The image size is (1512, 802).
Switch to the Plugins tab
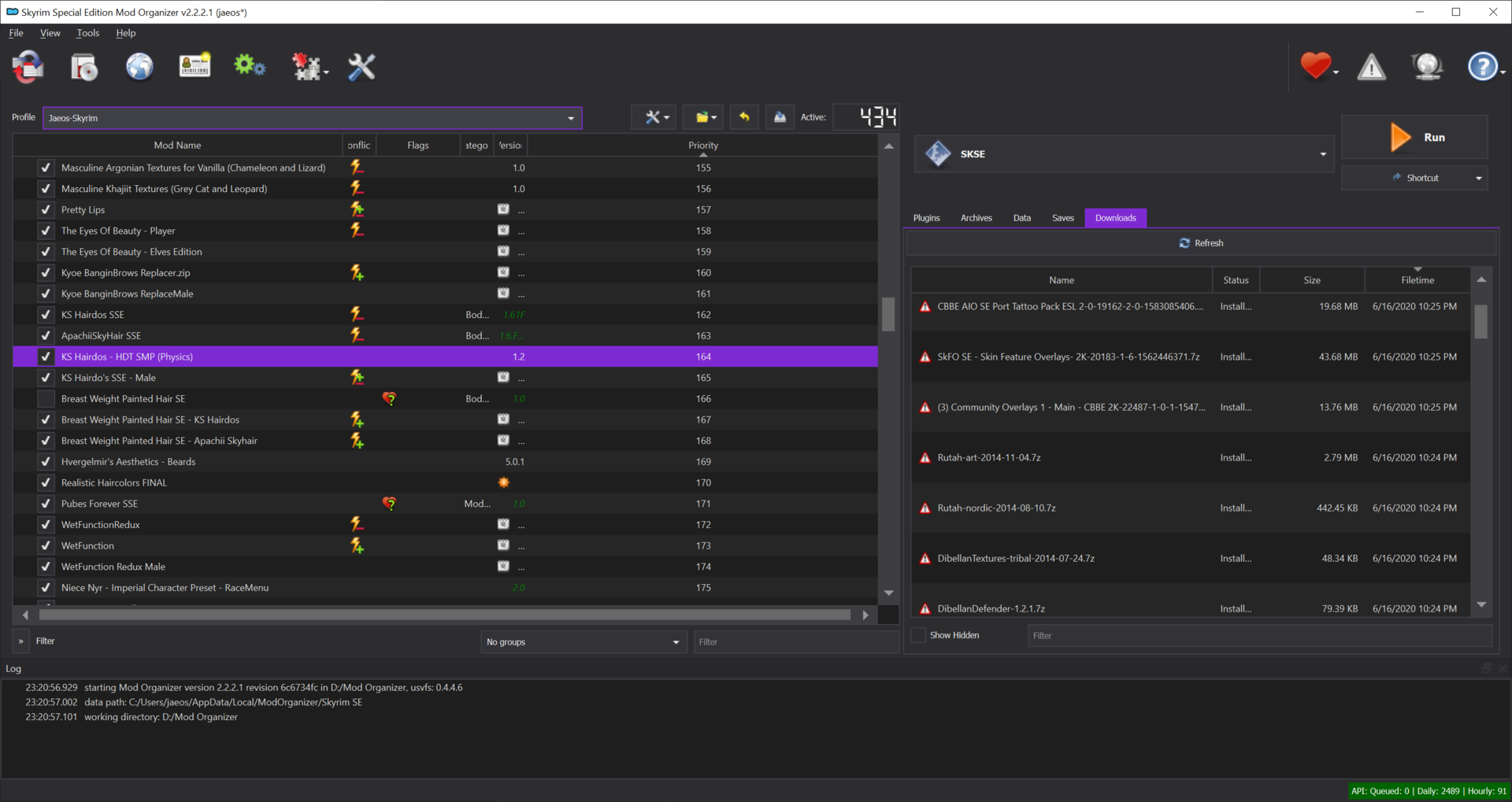point(927,218)
